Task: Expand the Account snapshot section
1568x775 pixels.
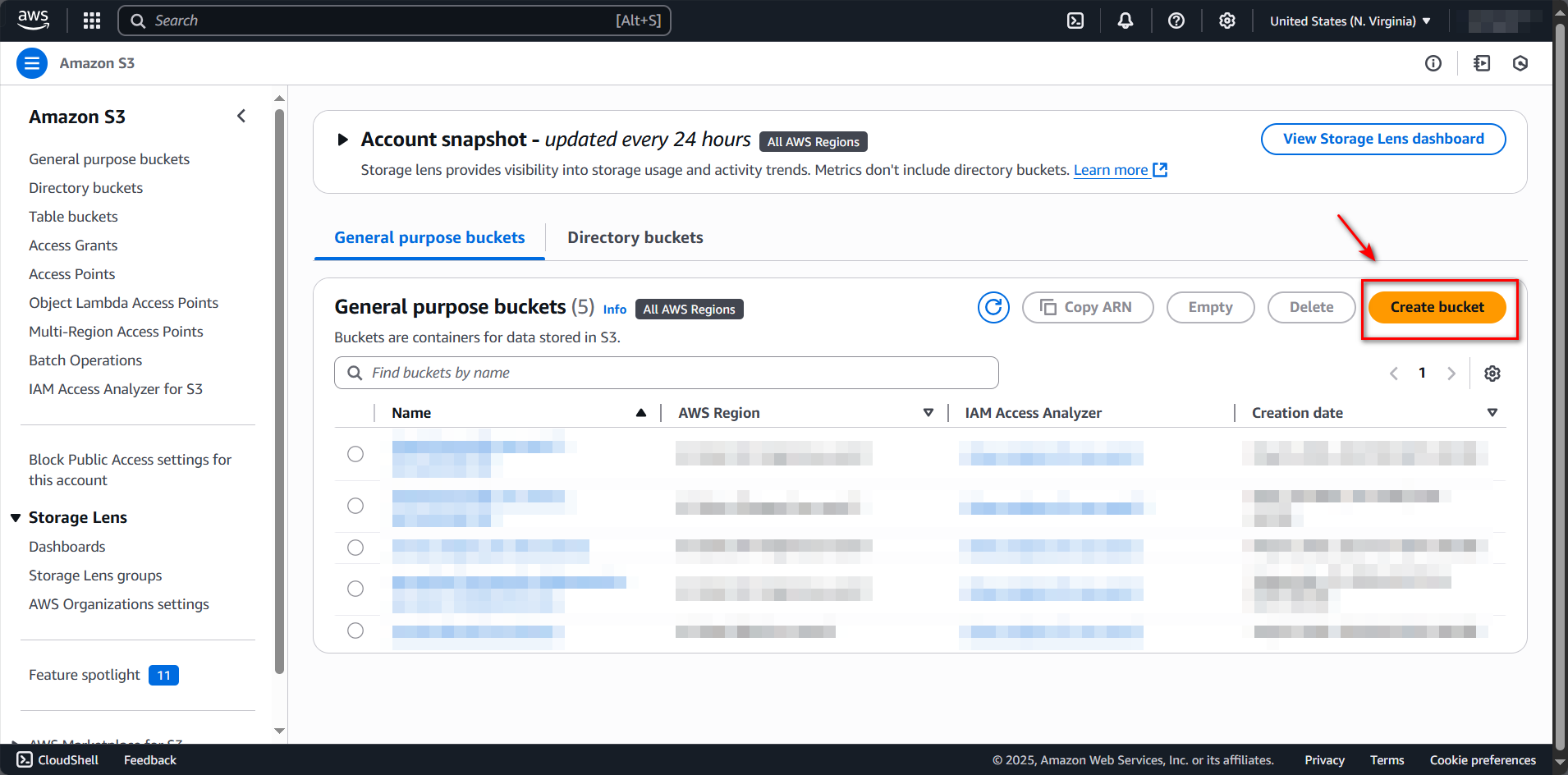Action: coord(343,140)
